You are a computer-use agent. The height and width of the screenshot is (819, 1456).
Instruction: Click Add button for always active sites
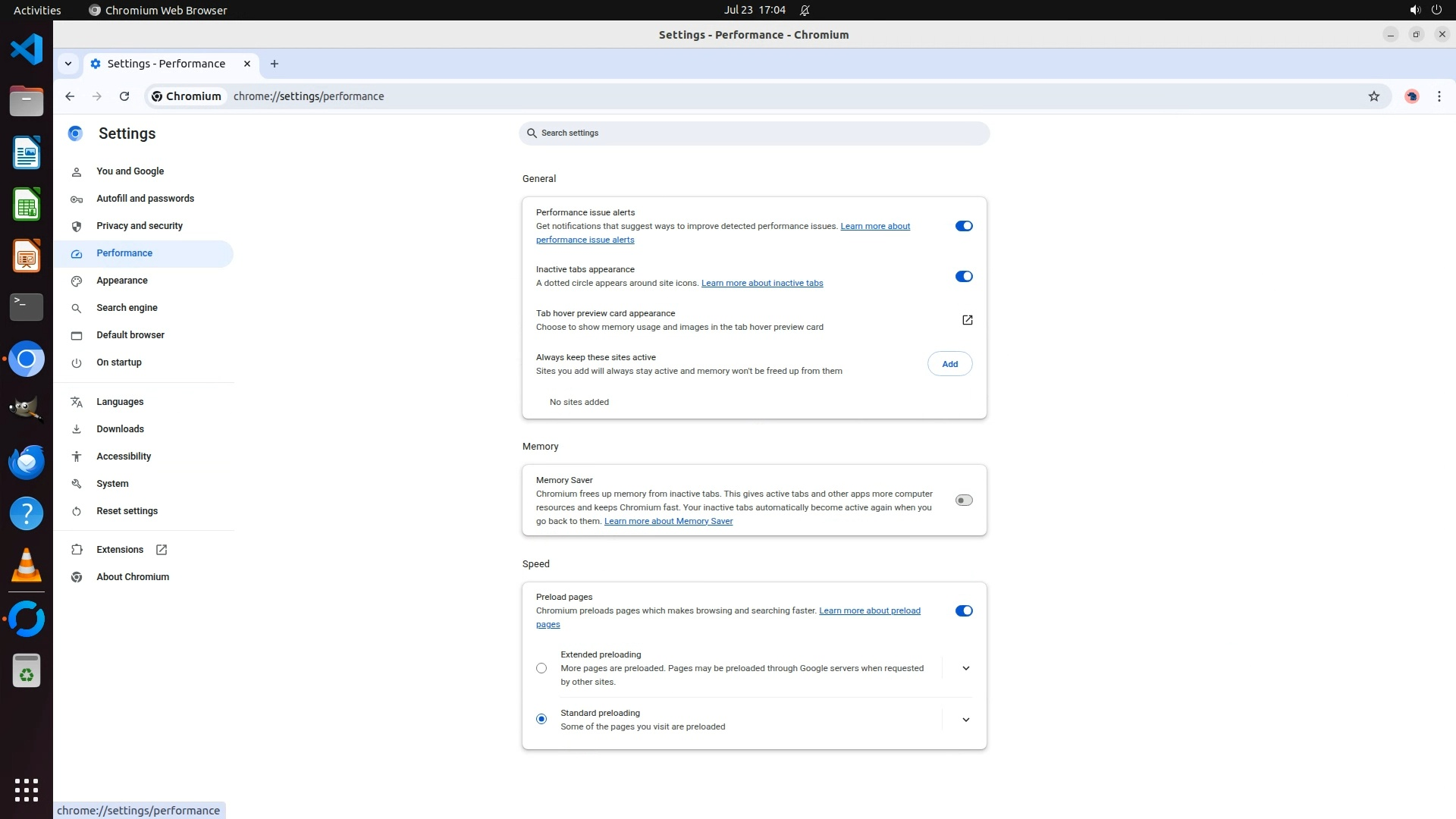pos(949,364)
